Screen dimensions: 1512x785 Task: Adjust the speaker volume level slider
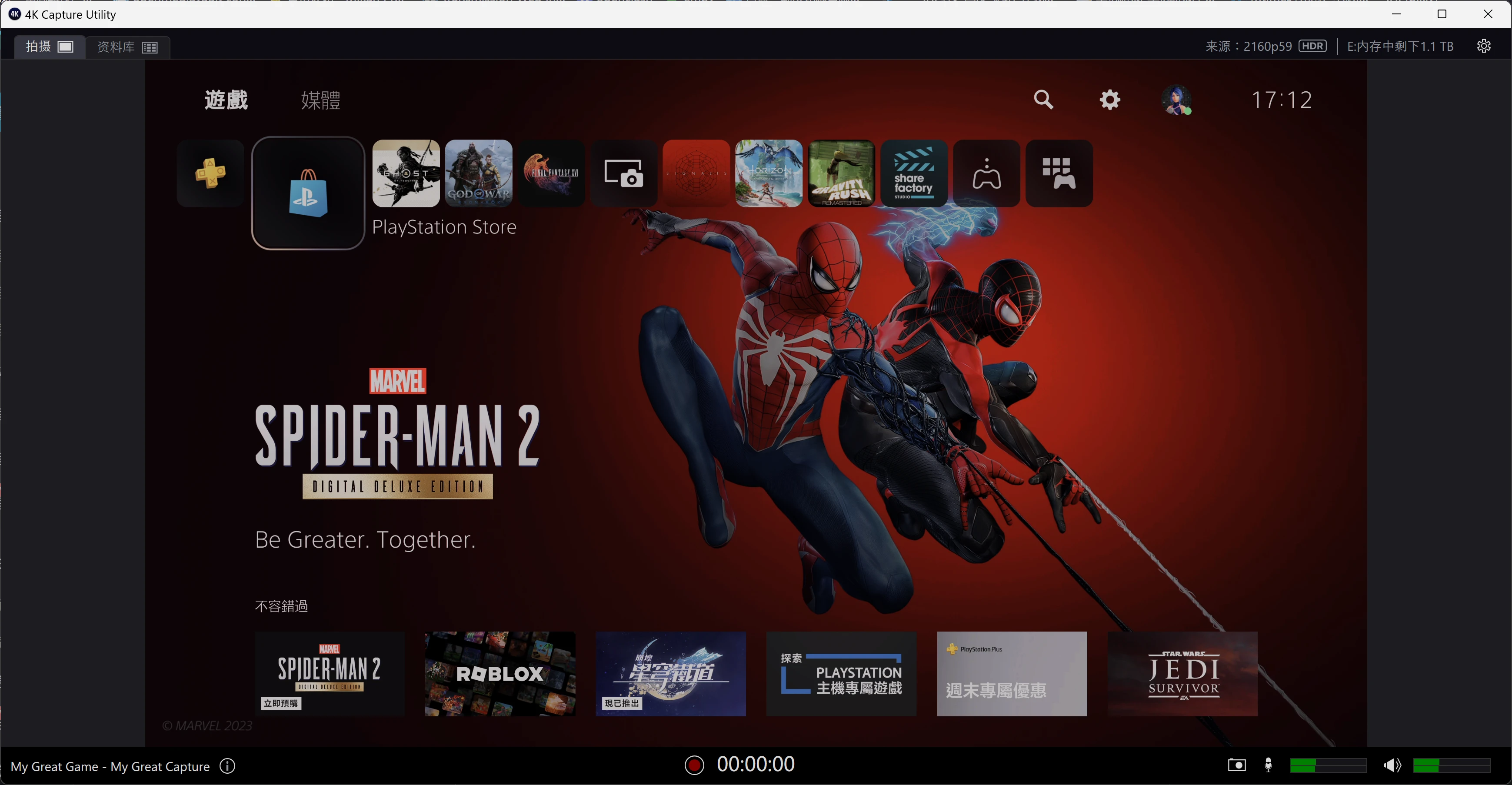pos(1451,765)
